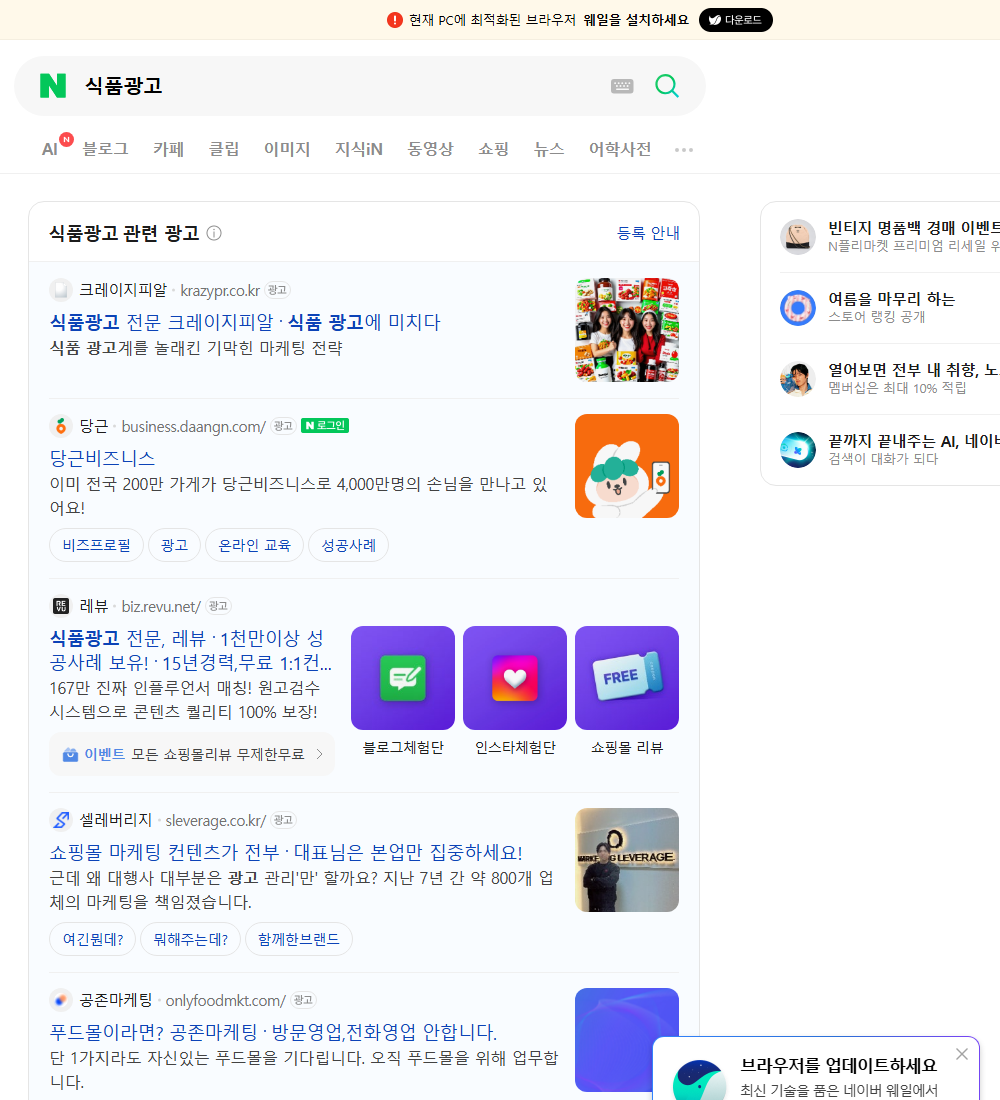This screenshot has height=1100, width=1000.
Task: Switch to the 지식iN tab
Action: coord(359,149)
